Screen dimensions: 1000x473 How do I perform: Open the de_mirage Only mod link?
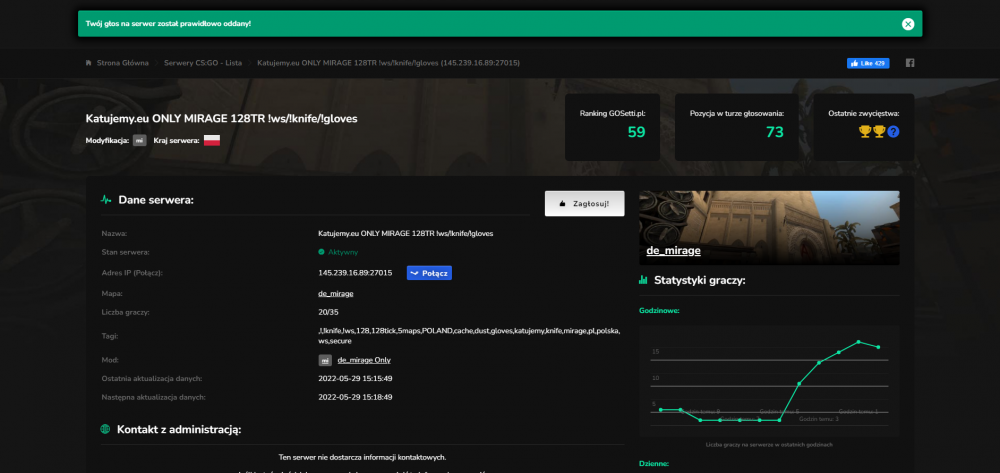click(364, 360)
